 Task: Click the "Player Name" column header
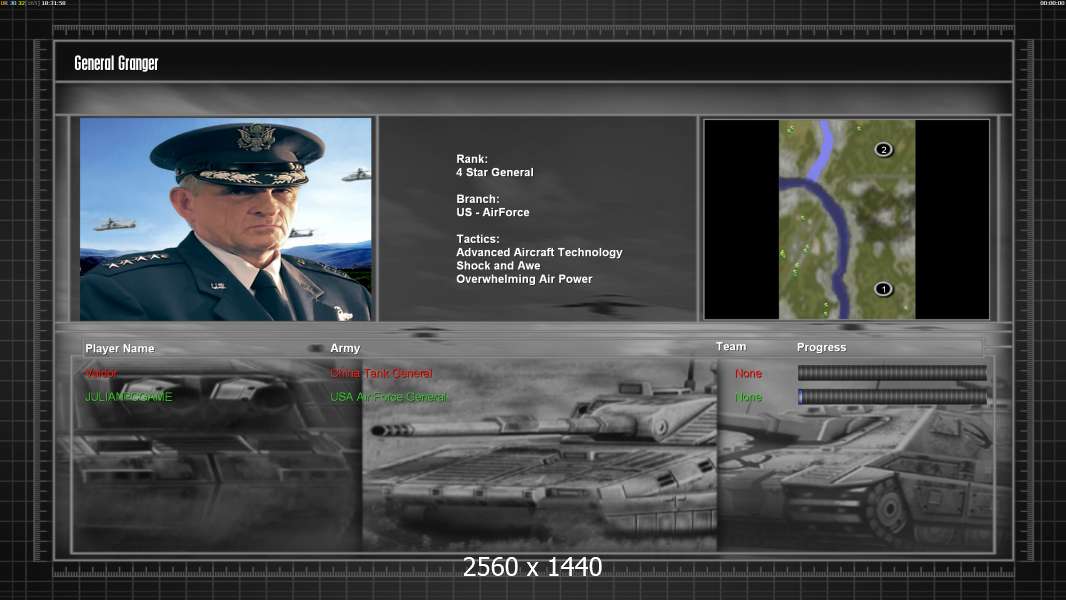coord(120,349)
